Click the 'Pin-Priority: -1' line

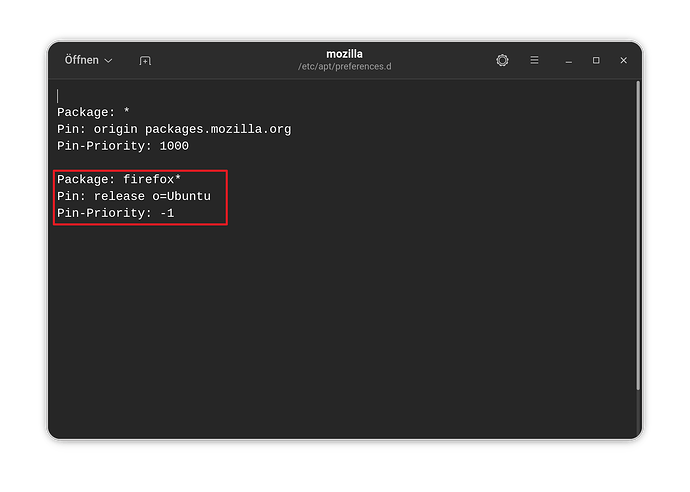pos(115,213)
